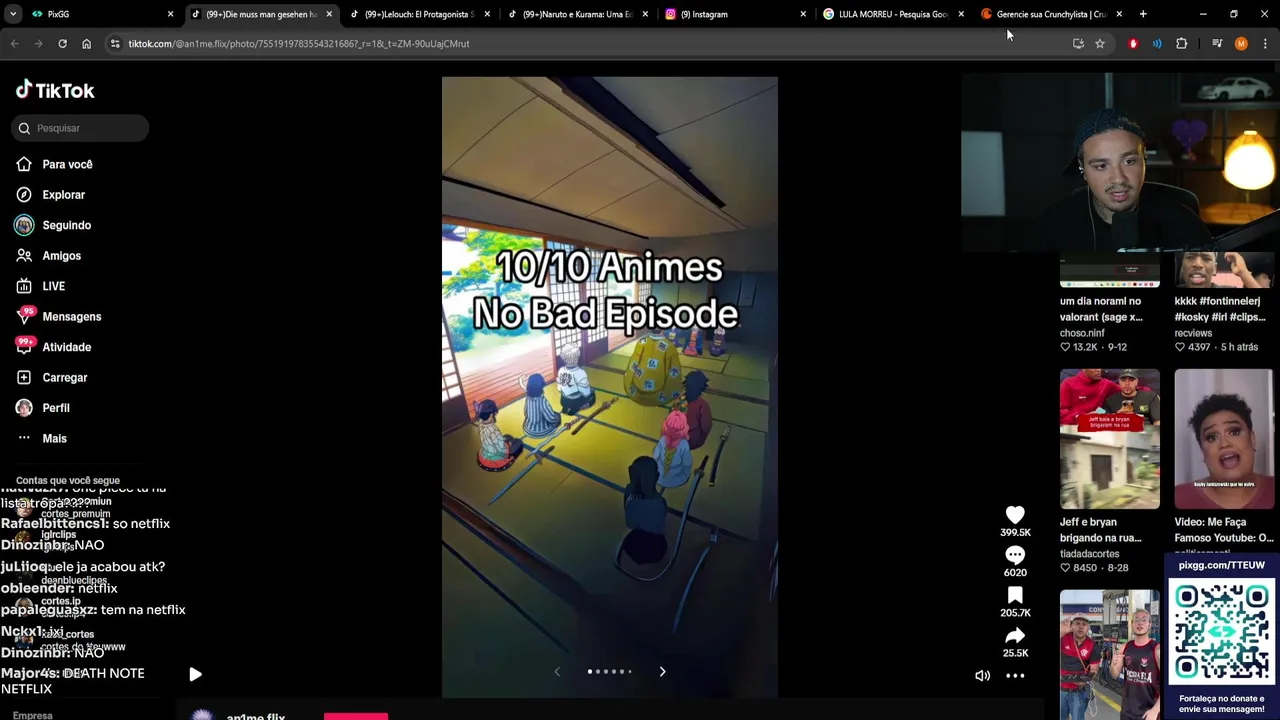Share the post arrow icon
The height and width of the screenshot is (720, 1280).
[1015, 636]
